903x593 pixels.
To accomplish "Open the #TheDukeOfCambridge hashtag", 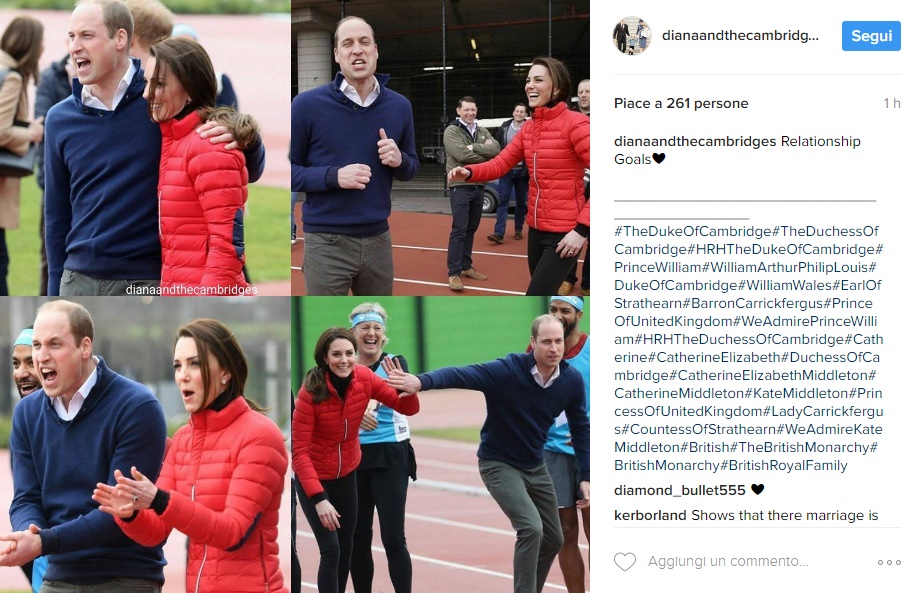I will click(693, 231).
